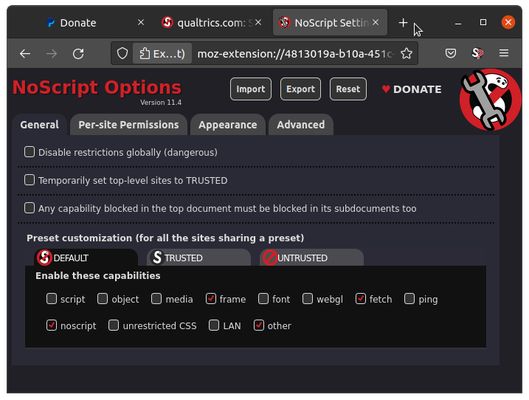Enable Disable restrictions globally checkbox
The width and height of the screenshot is (529, 400).
click(x=29, y=152)
